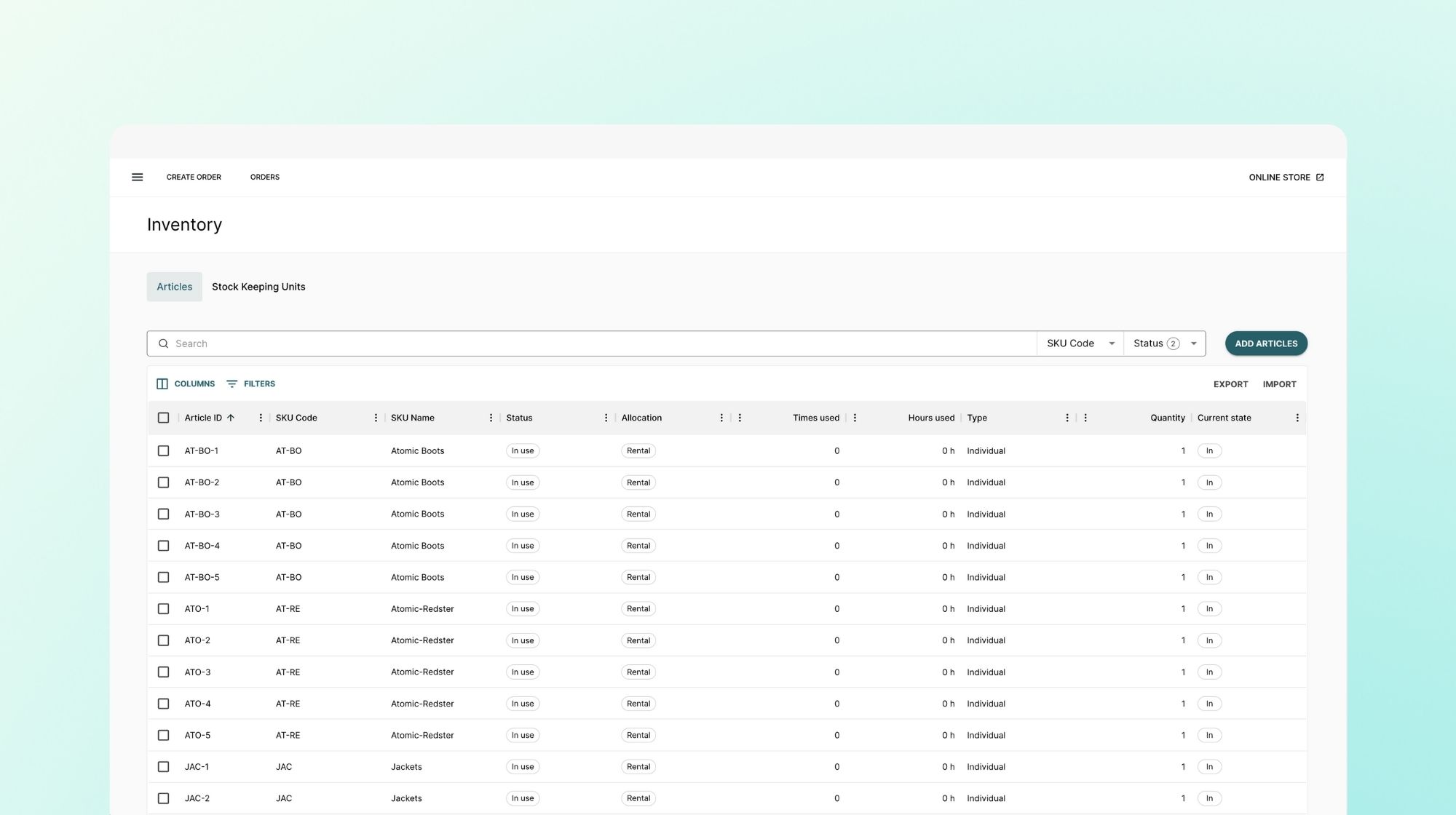The image size is (1456, 815).
Task: Click AT-RE SKU code in ATO-3 row
Action: (x=288, y=672)
